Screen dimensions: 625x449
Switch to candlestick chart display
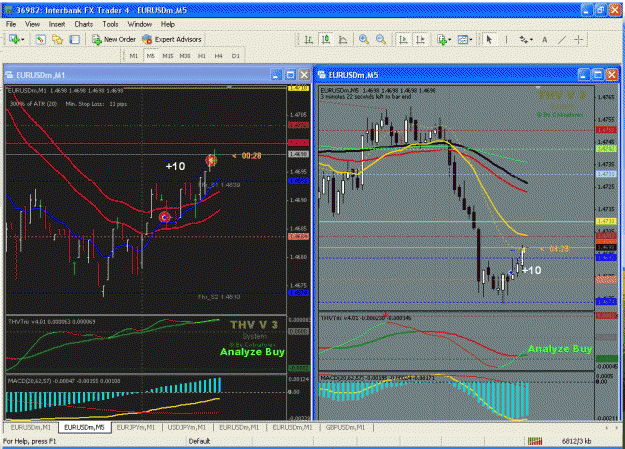pyautogui.click(x=326, y=39)
